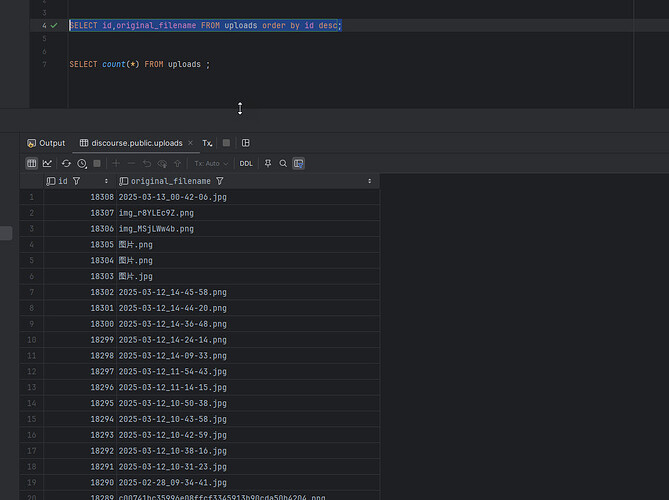This screenshot has width=669, height=500.
Task: Toggle the column filter panel icon
Action: click(x=298, y=163)
